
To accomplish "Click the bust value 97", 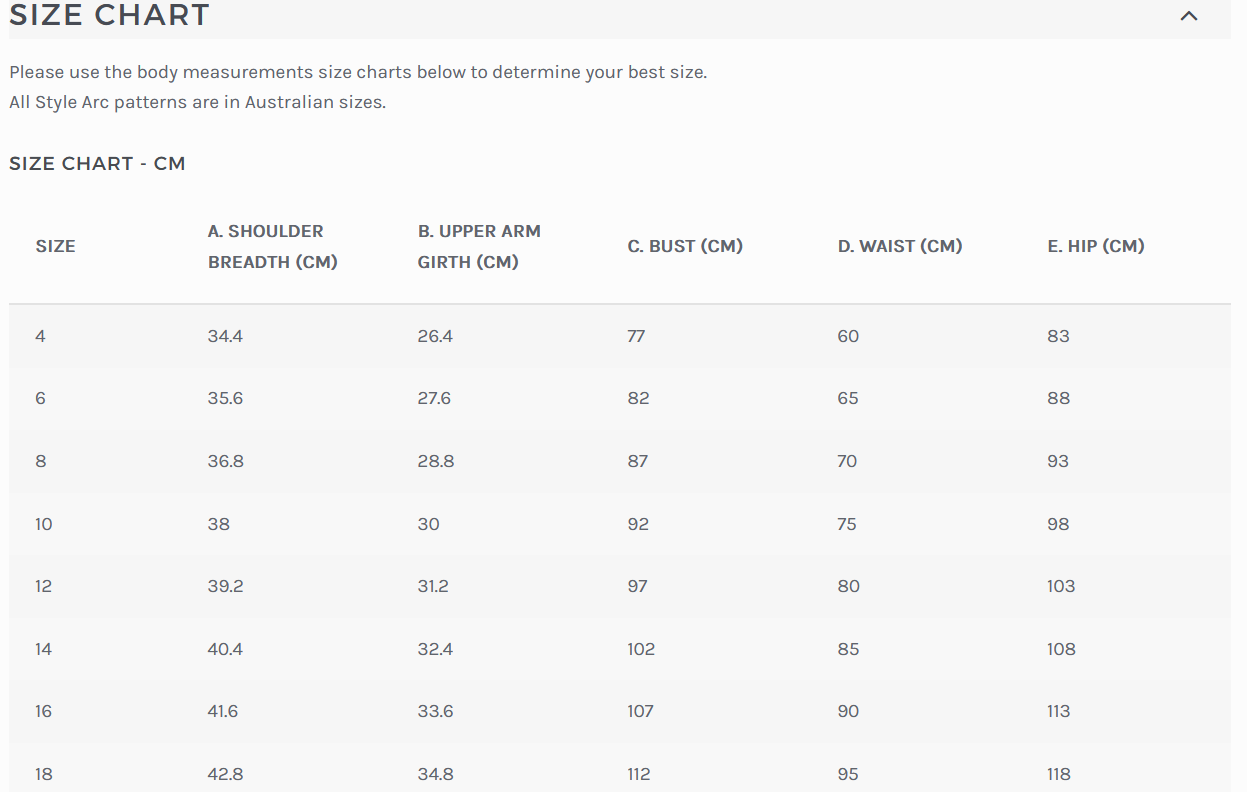I will point(638,586).
